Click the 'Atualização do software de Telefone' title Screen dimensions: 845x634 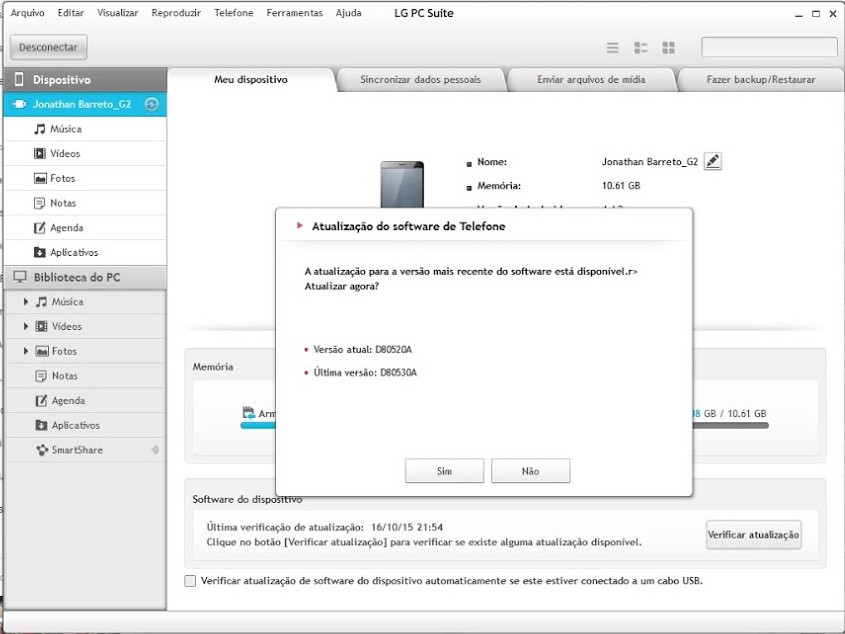(408, 226)
